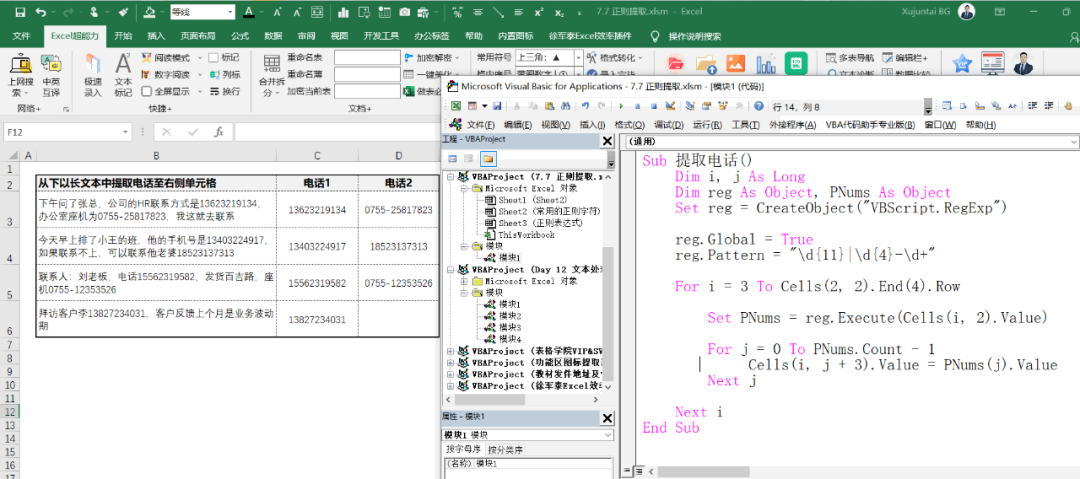1080x479 pixels.
Task: Open the 文件 tab in Excel's ribbon
Action: (x=21, y=37)
